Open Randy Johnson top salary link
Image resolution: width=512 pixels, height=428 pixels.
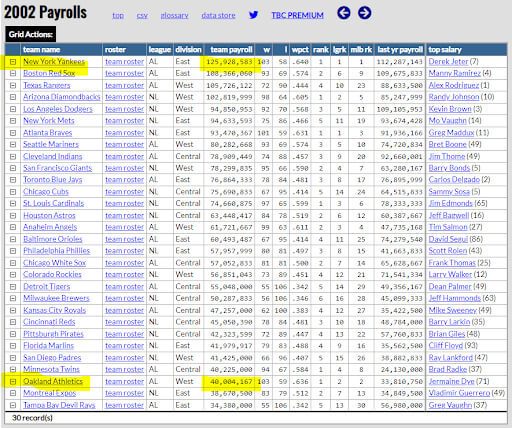(454, 97)
